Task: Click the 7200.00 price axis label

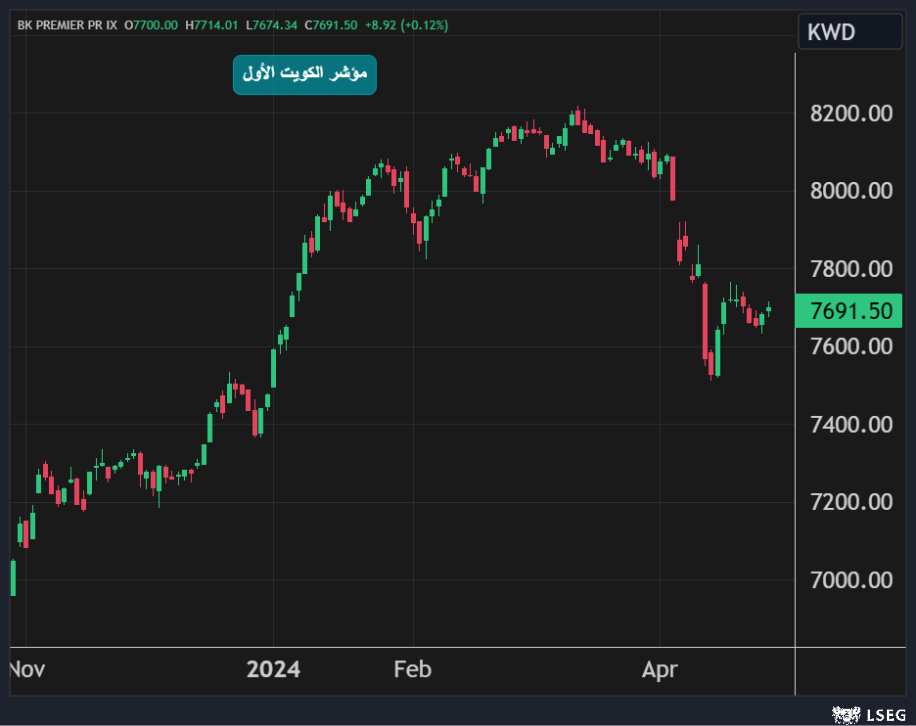Action: tap(850, 502)
